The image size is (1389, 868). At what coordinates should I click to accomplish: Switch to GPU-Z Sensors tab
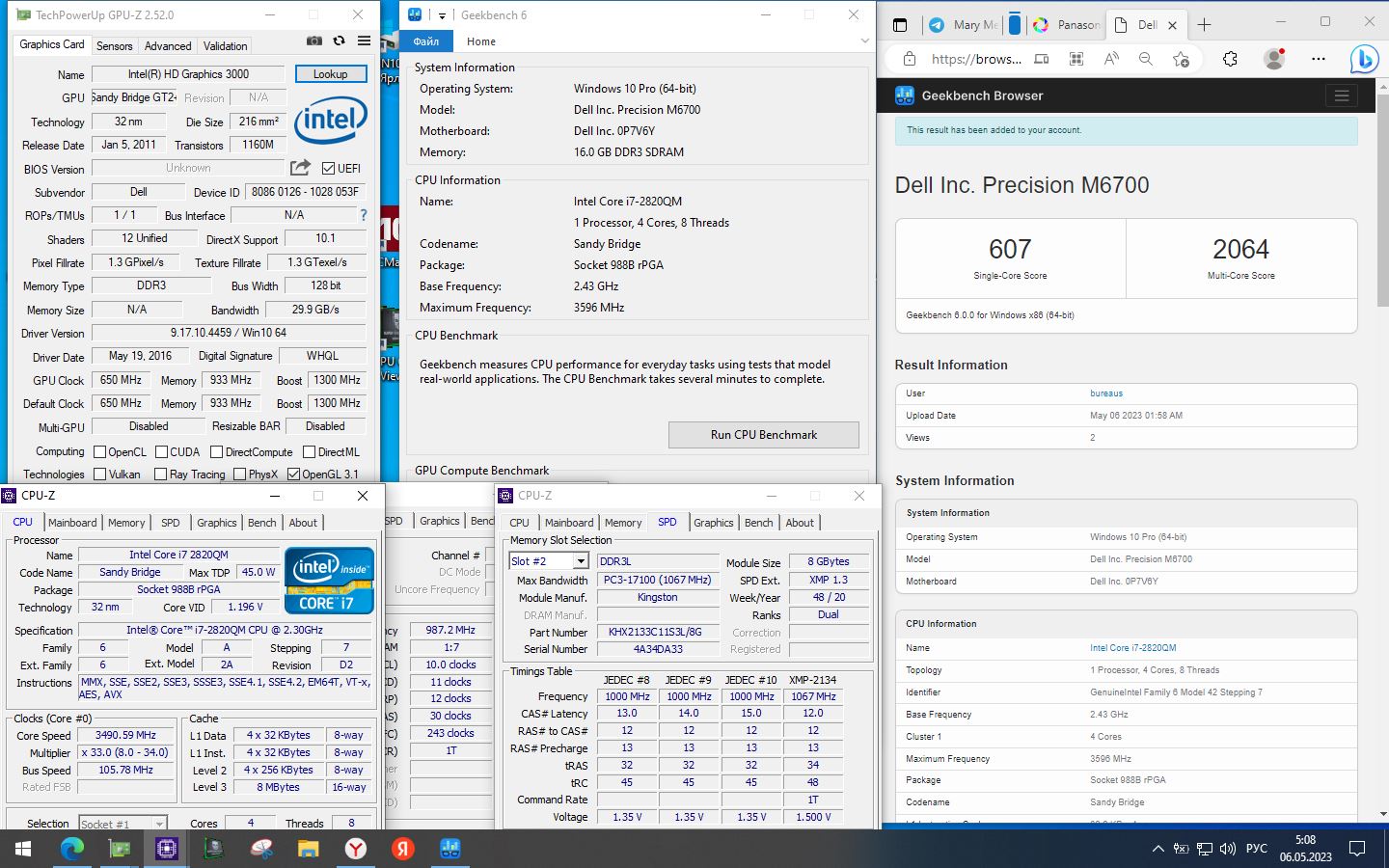coord(114,45)
